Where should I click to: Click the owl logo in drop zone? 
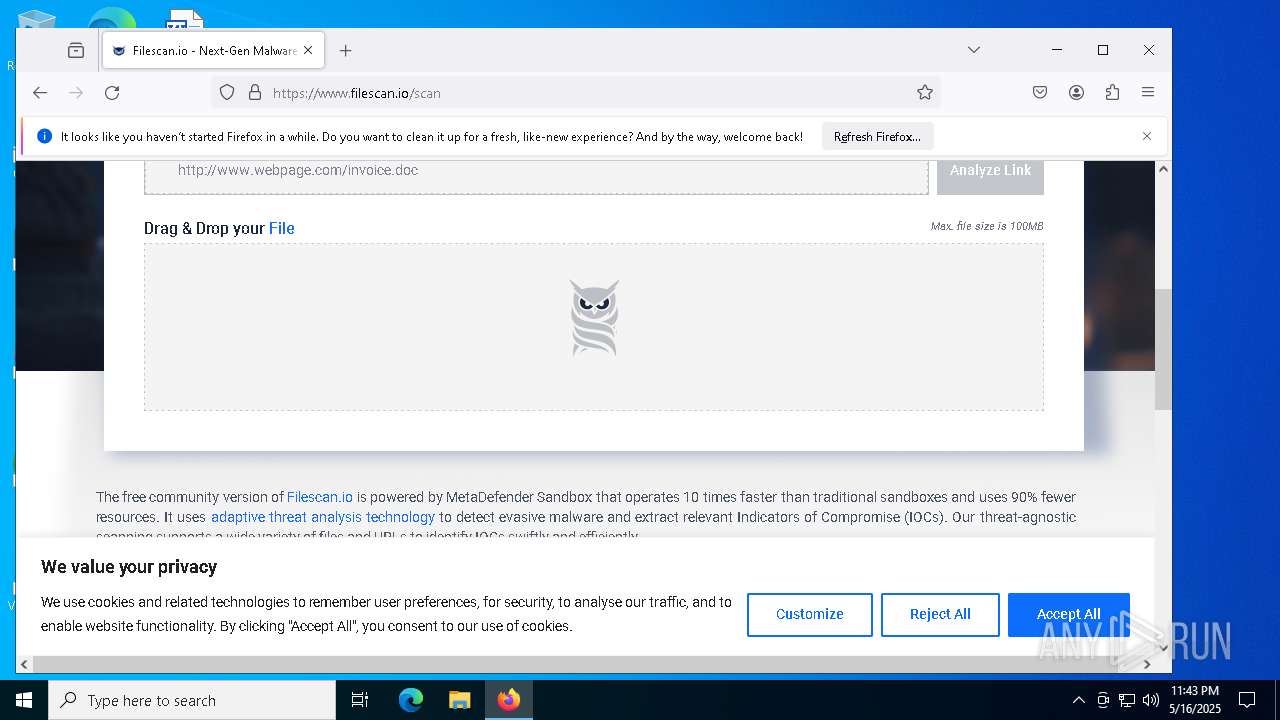[594, 318]
